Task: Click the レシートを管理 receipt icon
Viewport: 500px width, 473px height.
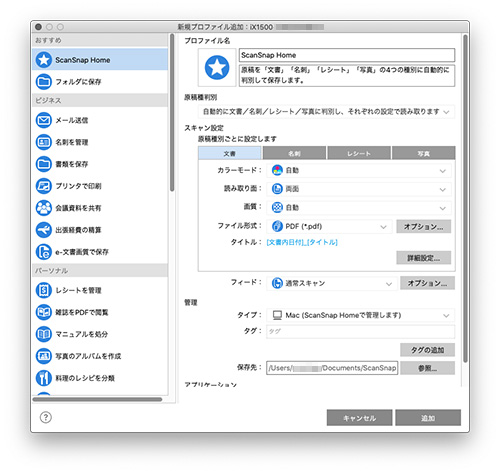Action: click(x=44, y=290)
